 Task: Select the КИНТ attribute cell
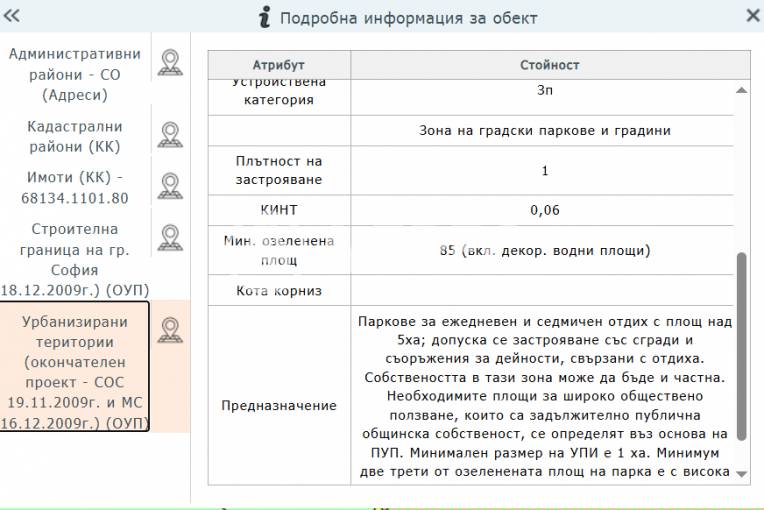[x=279, y=210]
